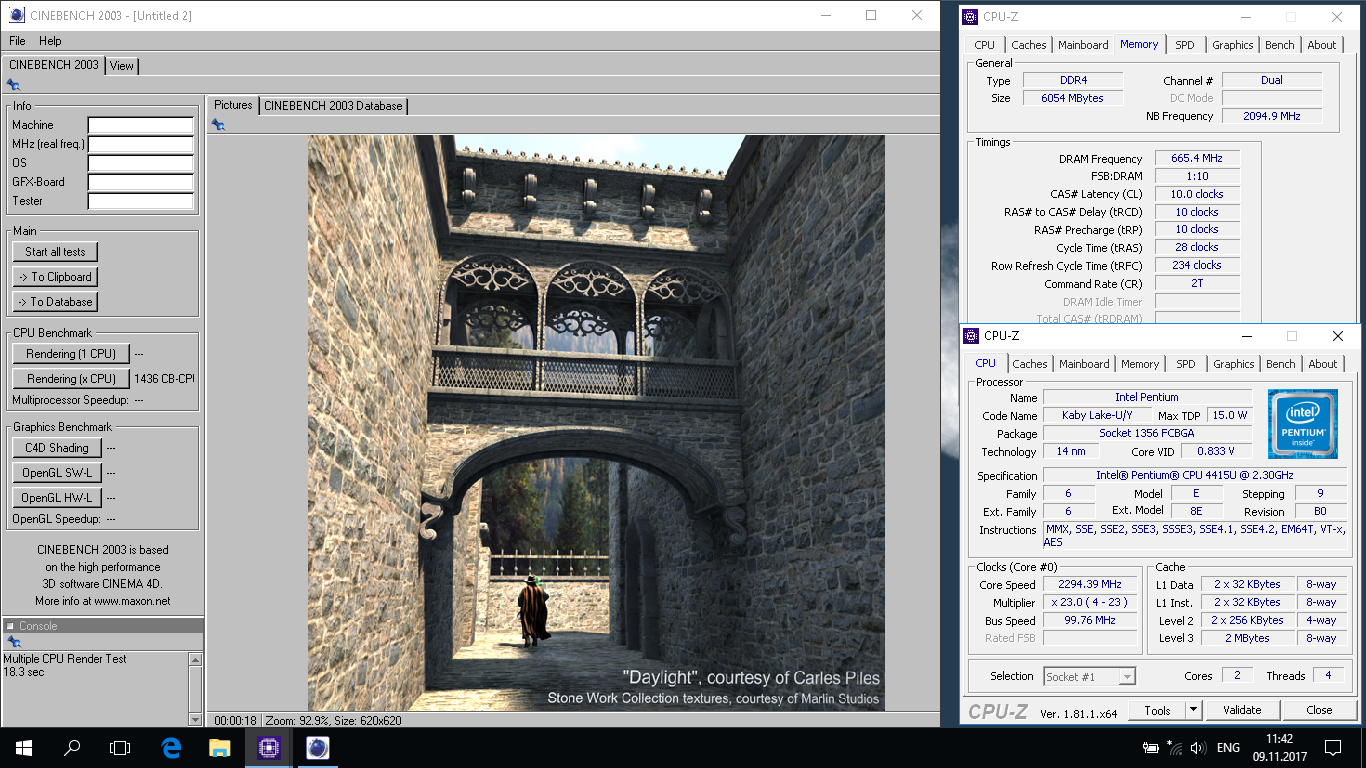Click the 1436 CB-CPU score text
Screen dimensions: 1366x768
[x=164, y=379]
